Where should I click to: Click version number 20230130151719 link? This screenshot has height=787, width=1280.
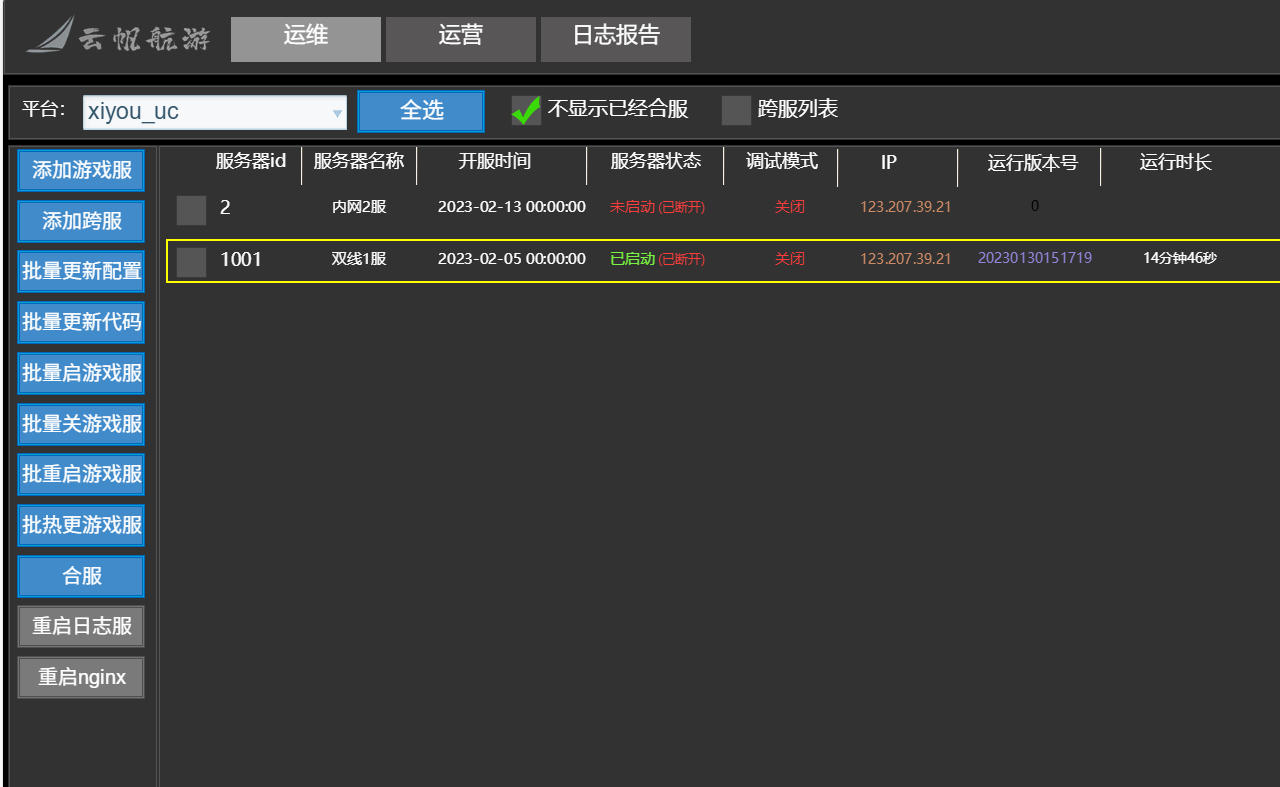coord(1034,258)
